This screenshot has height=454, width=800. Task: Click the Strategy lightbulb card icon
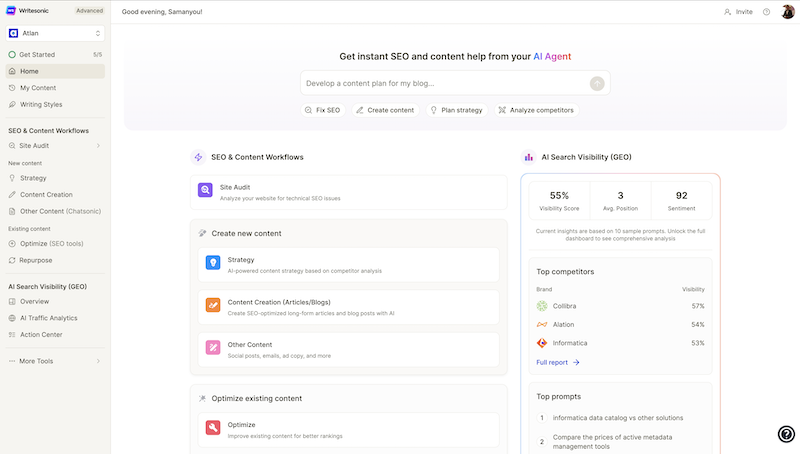[213, 263]
